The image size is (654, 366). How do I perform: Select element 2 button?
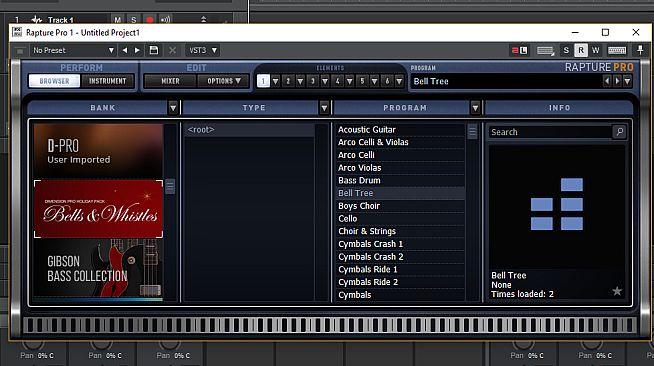288,81
